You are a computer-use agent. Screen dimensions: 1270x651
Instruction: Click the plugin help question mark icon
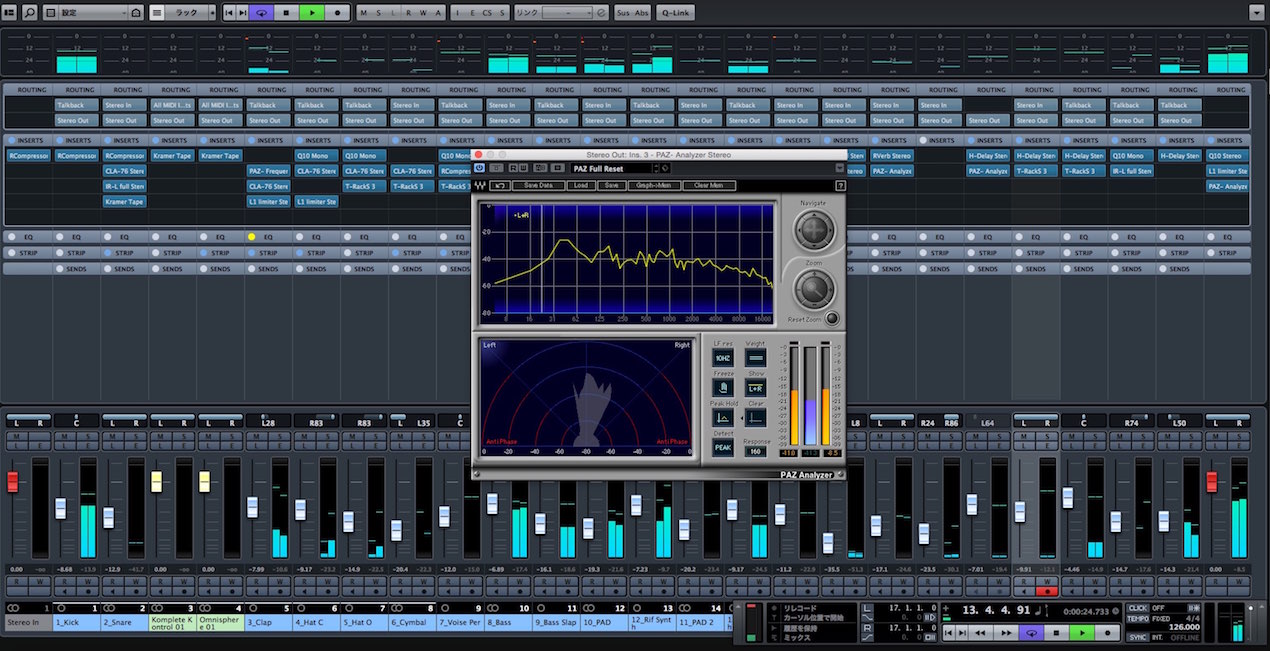point(840,186)
